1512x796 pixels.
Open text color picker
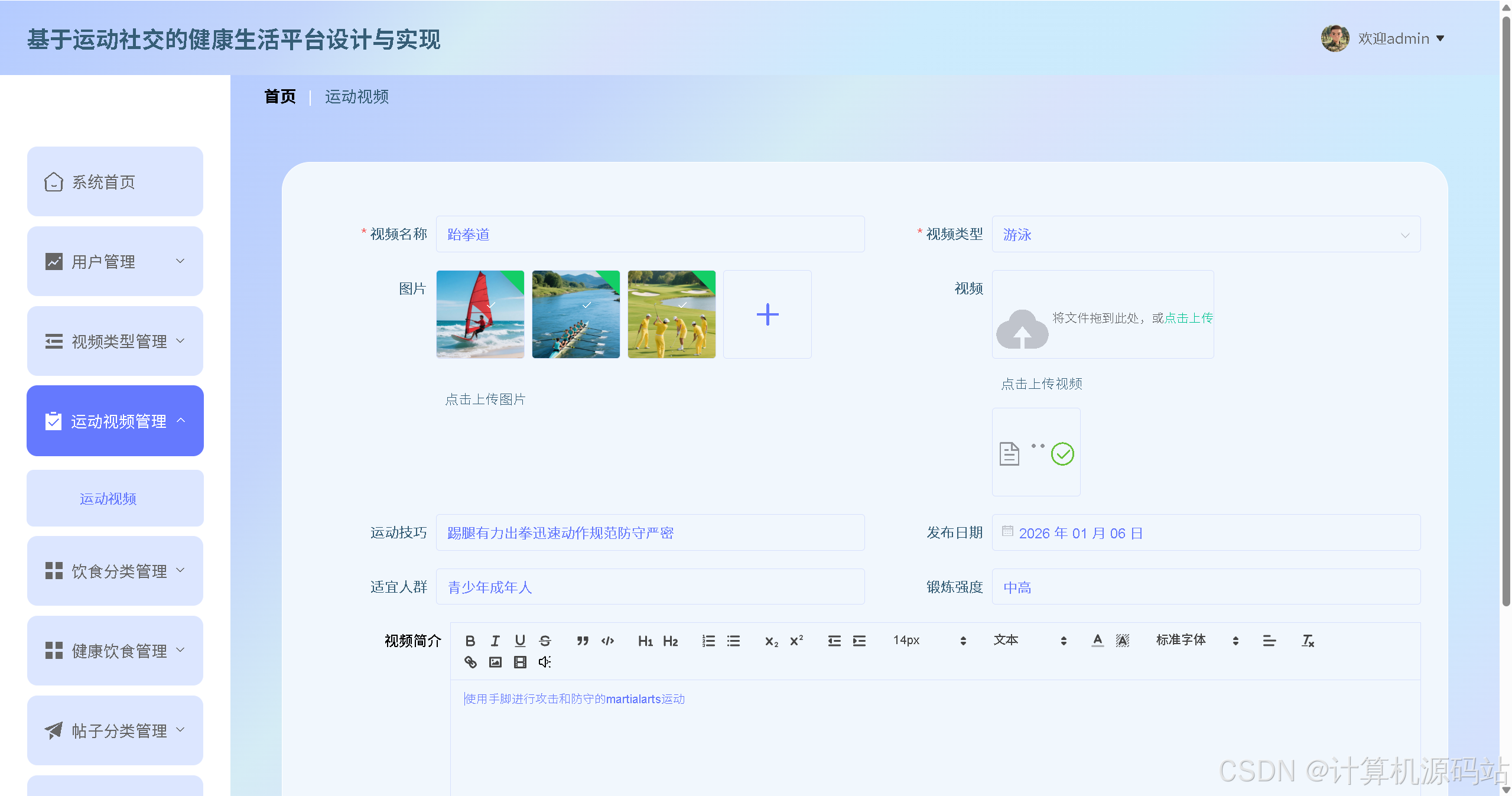click(x=1098, y=641)
